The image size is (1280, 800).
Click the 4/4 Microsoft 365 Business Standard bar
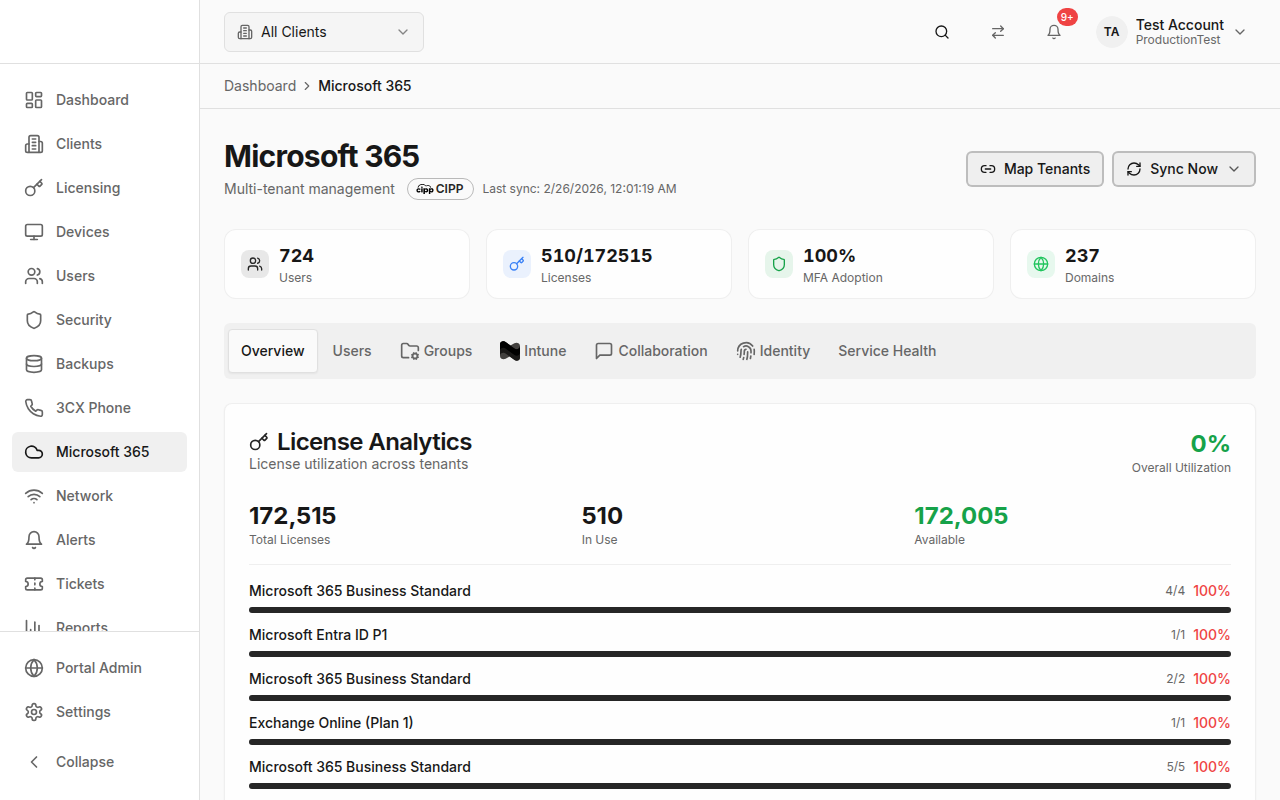[x=740, y=610]
